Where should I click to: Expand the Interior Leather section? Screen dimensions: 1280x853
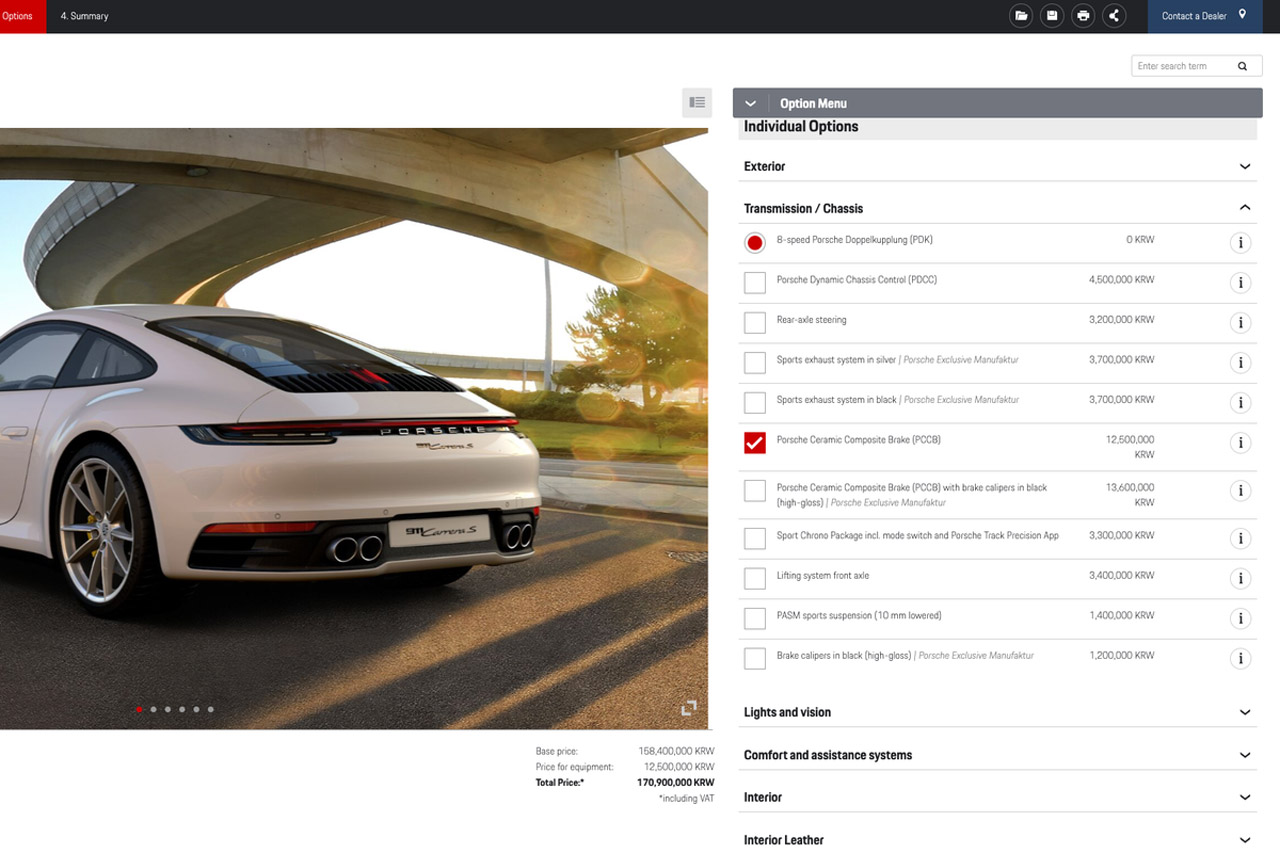[997, 840]
